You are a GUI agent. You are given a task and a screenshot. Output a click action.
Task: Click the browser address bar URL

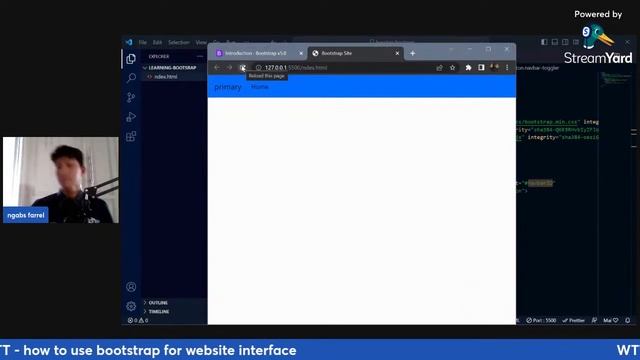coord(296,68)
